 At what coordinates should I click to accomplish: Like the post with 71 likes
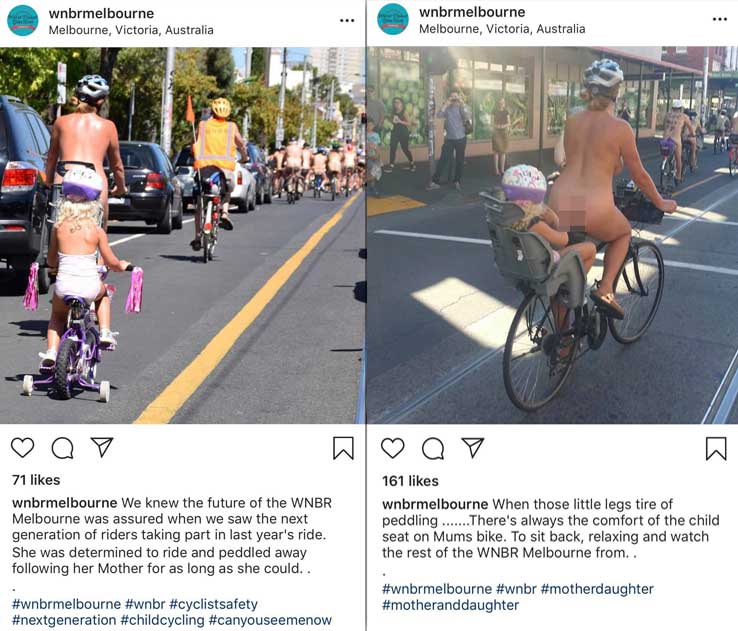23,447
